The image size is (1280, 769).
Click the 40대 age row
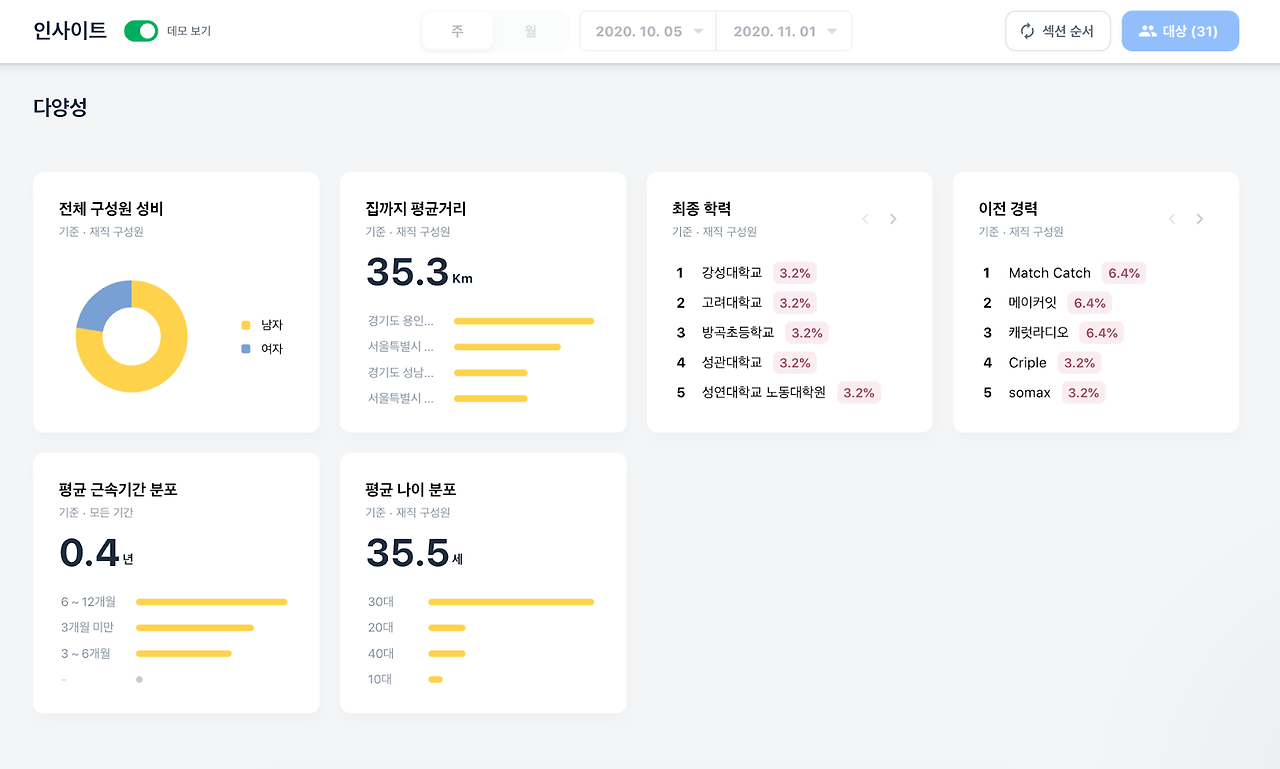[x=417, y=654]
